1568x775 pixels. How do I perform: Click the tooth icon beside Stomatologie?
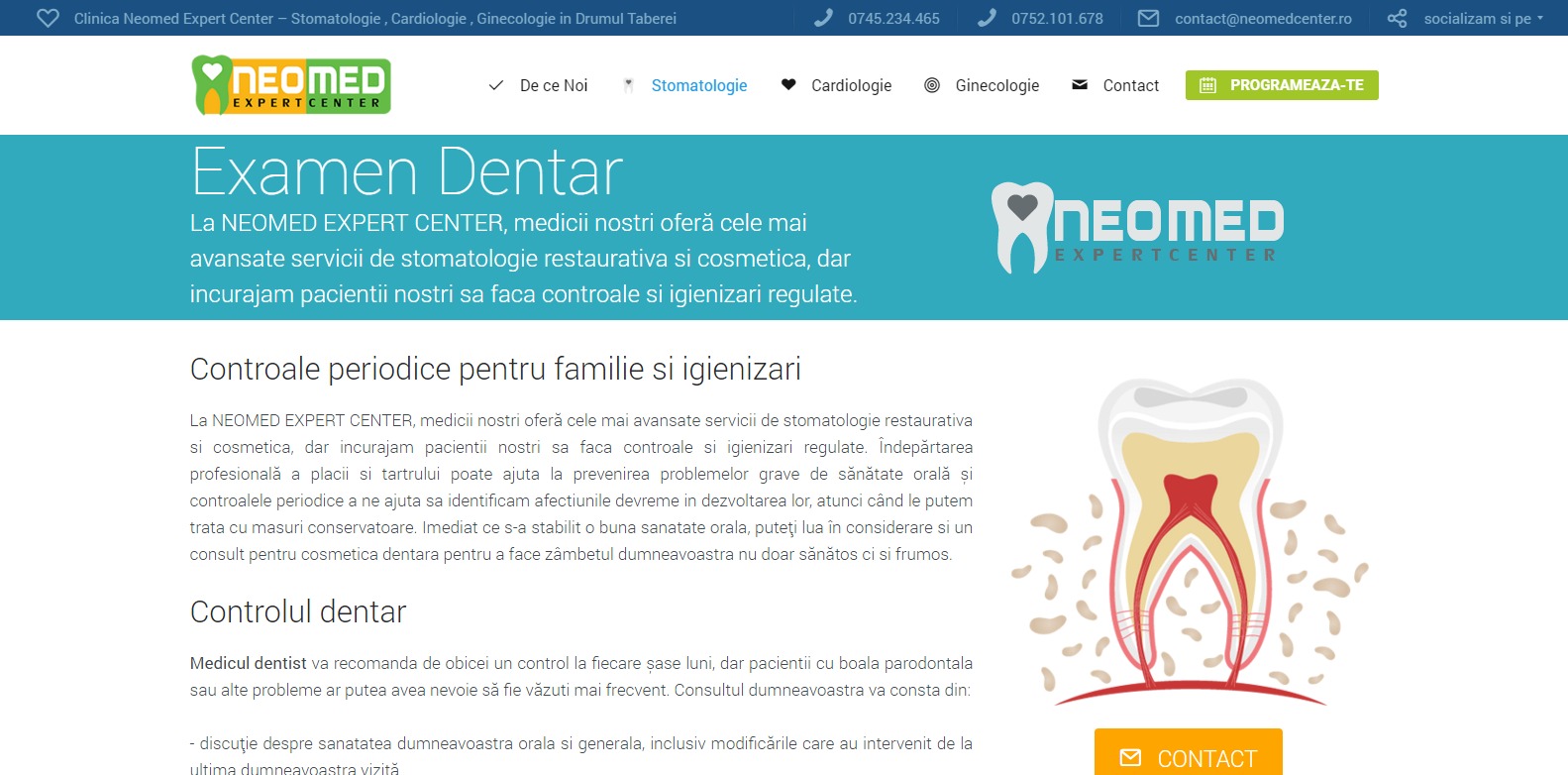(x=628, y=85)
